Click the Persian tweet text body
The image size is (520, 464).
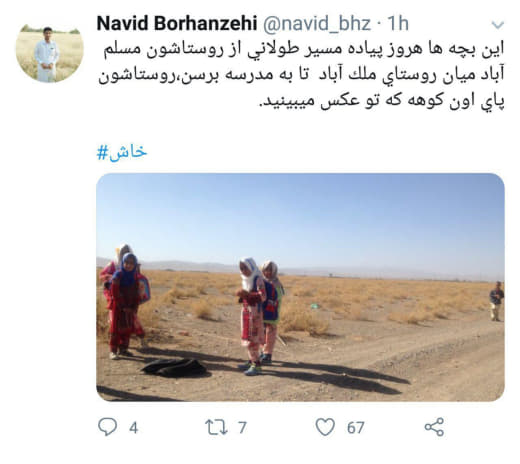coord(301,75)
